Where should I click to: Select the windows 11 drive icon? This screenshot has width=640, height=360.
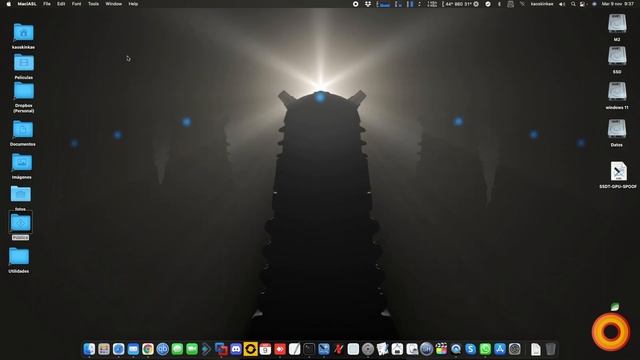(x=617, y=91)
